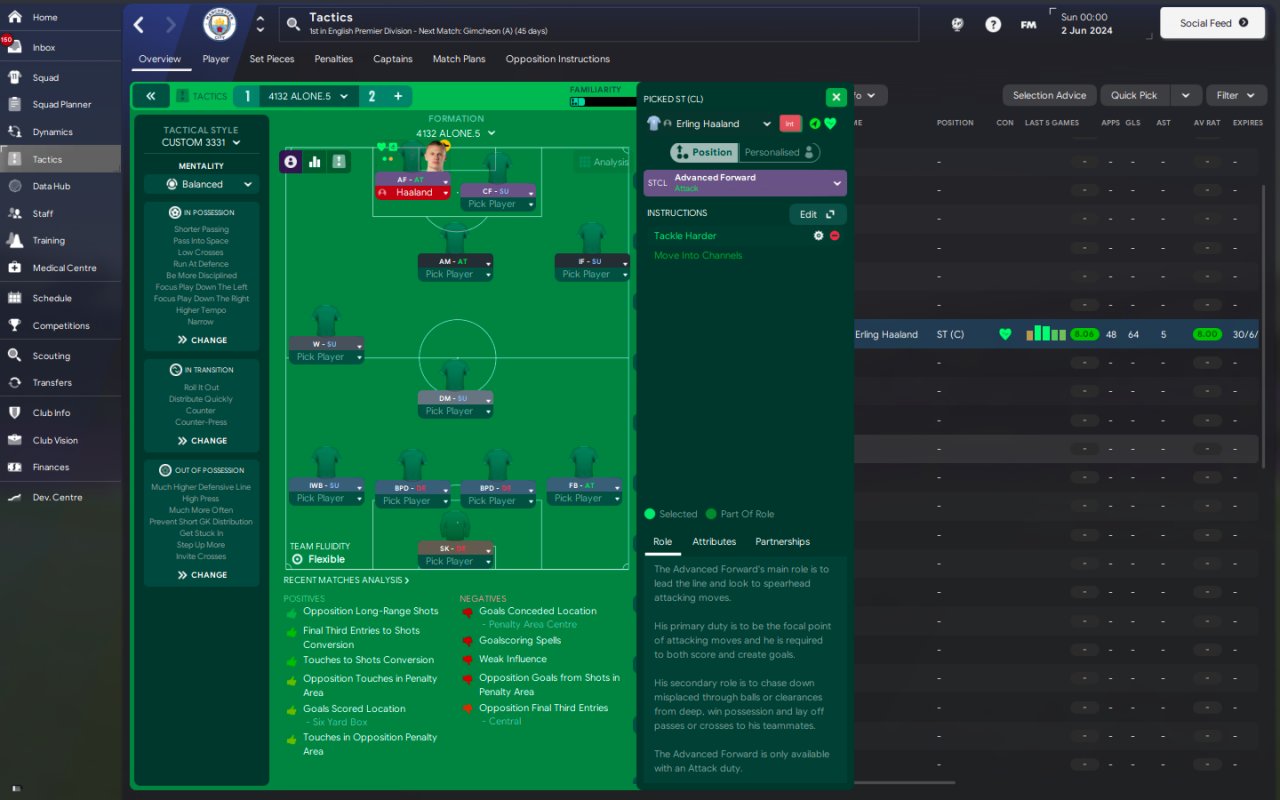Open the Formation 4132 ALONE.5 dropdown
The width and height of the screenshot is (1280, 800).
pos(456,133)
